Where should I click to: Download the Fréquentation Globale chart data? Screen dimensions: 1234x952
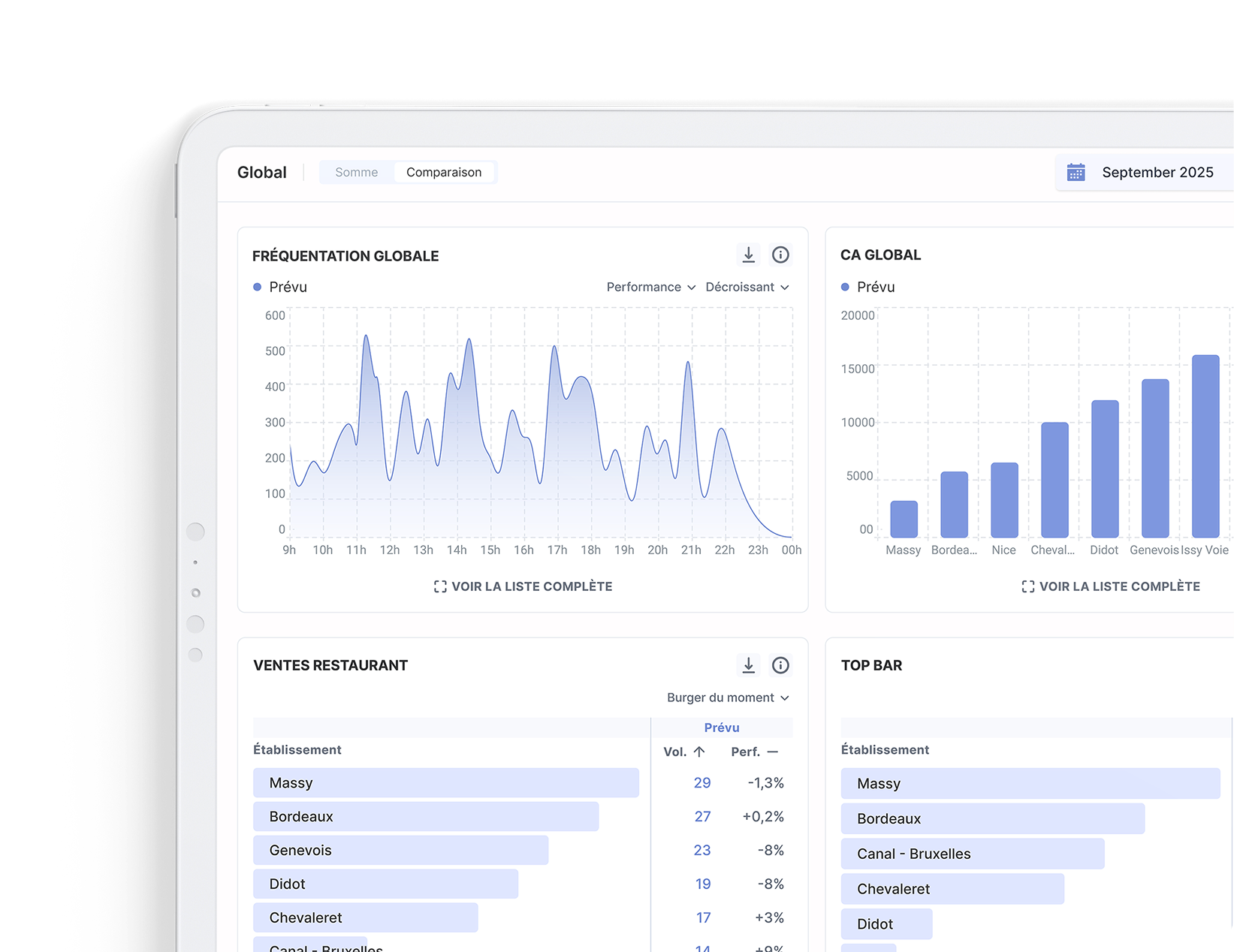tap(748, 255)
